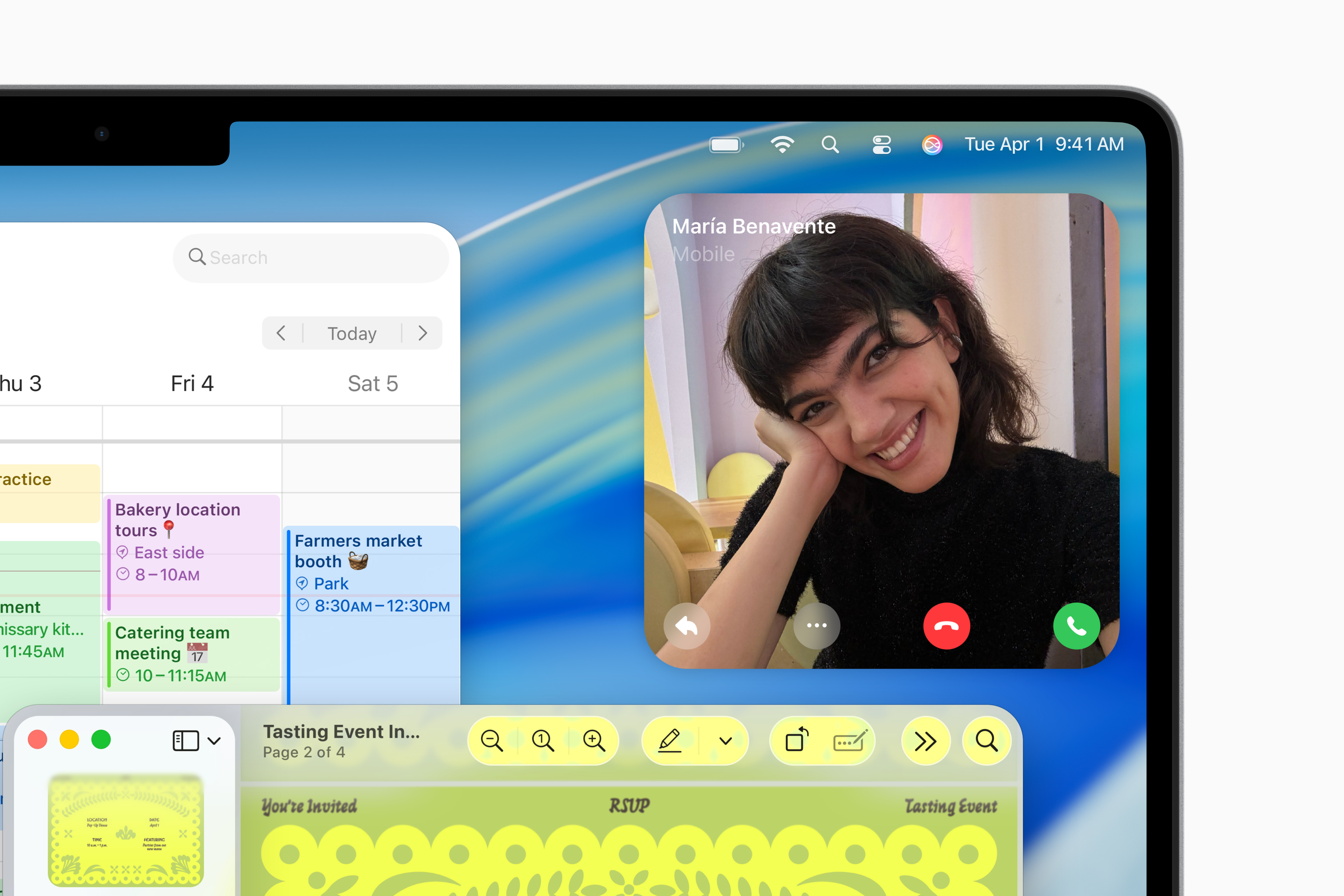Open Spotlight search from the menu bar
Image resolution: width=1344 pixels, height=896 pixels.
(x=830, y=144)
